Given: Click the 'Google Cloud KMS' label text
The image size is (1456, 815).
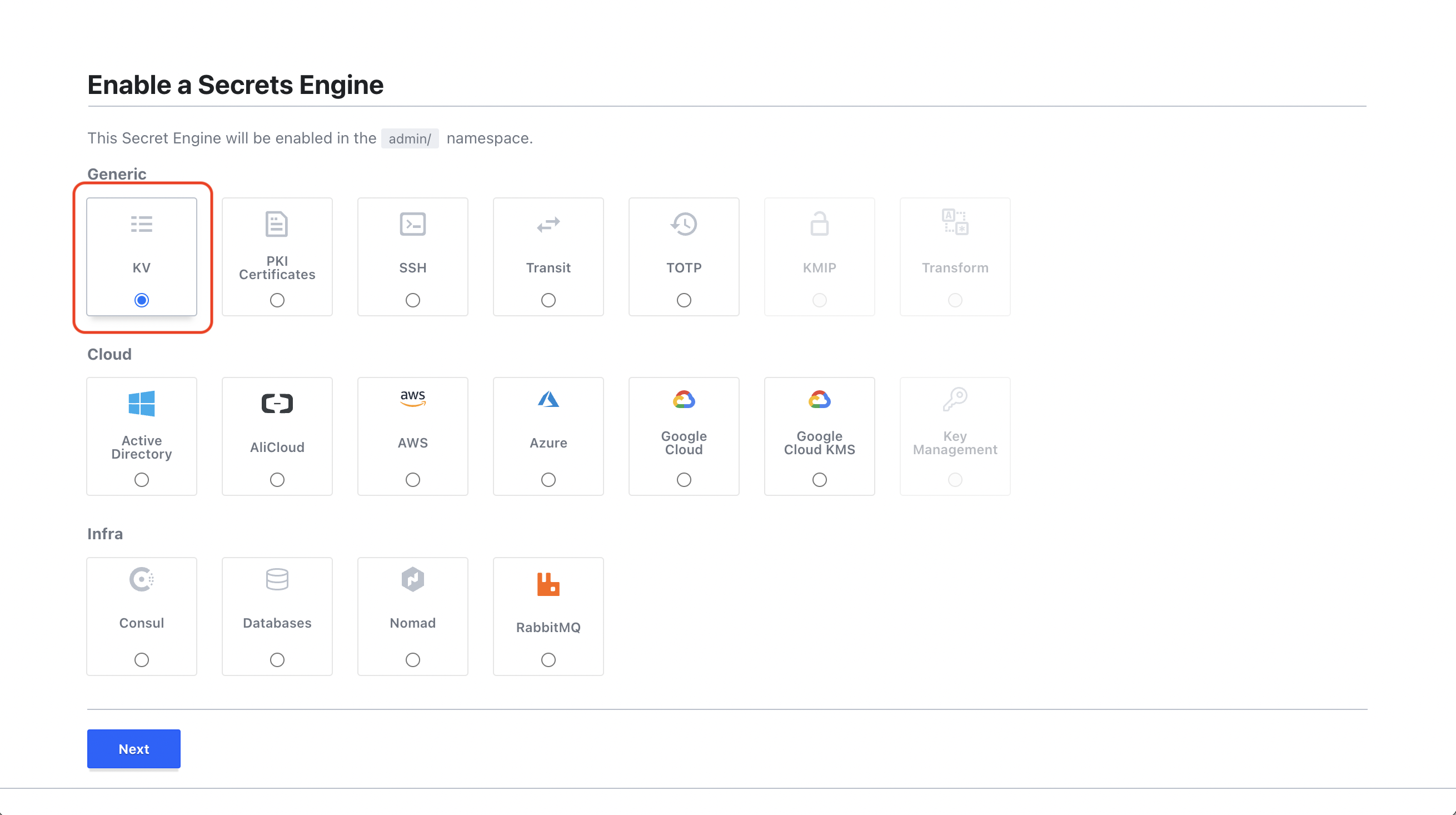Looking at the screenshot, I should click(x=820, y=443).
